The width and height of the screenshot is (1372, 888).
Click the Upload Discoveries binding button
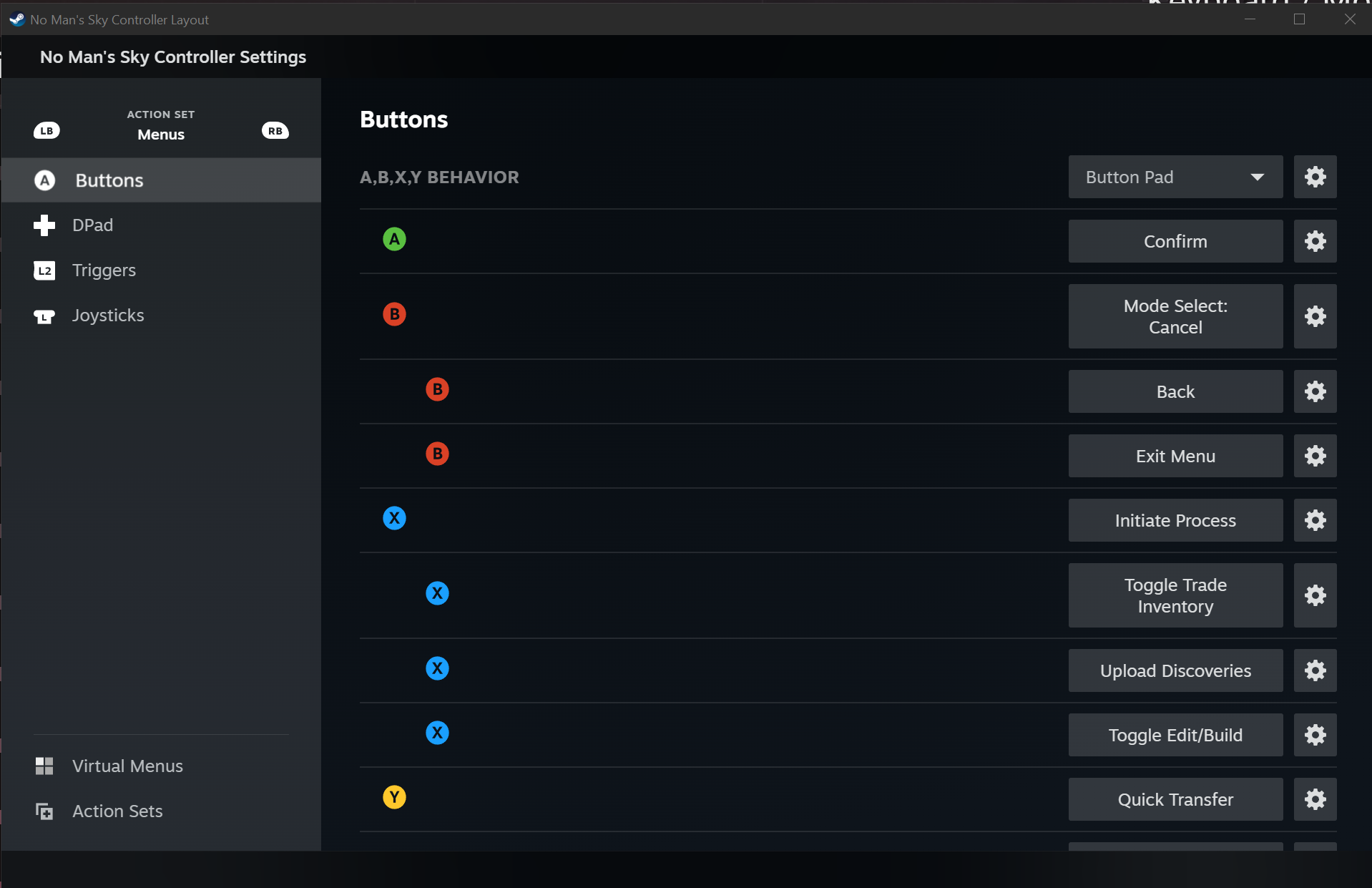pos(1175,670)
